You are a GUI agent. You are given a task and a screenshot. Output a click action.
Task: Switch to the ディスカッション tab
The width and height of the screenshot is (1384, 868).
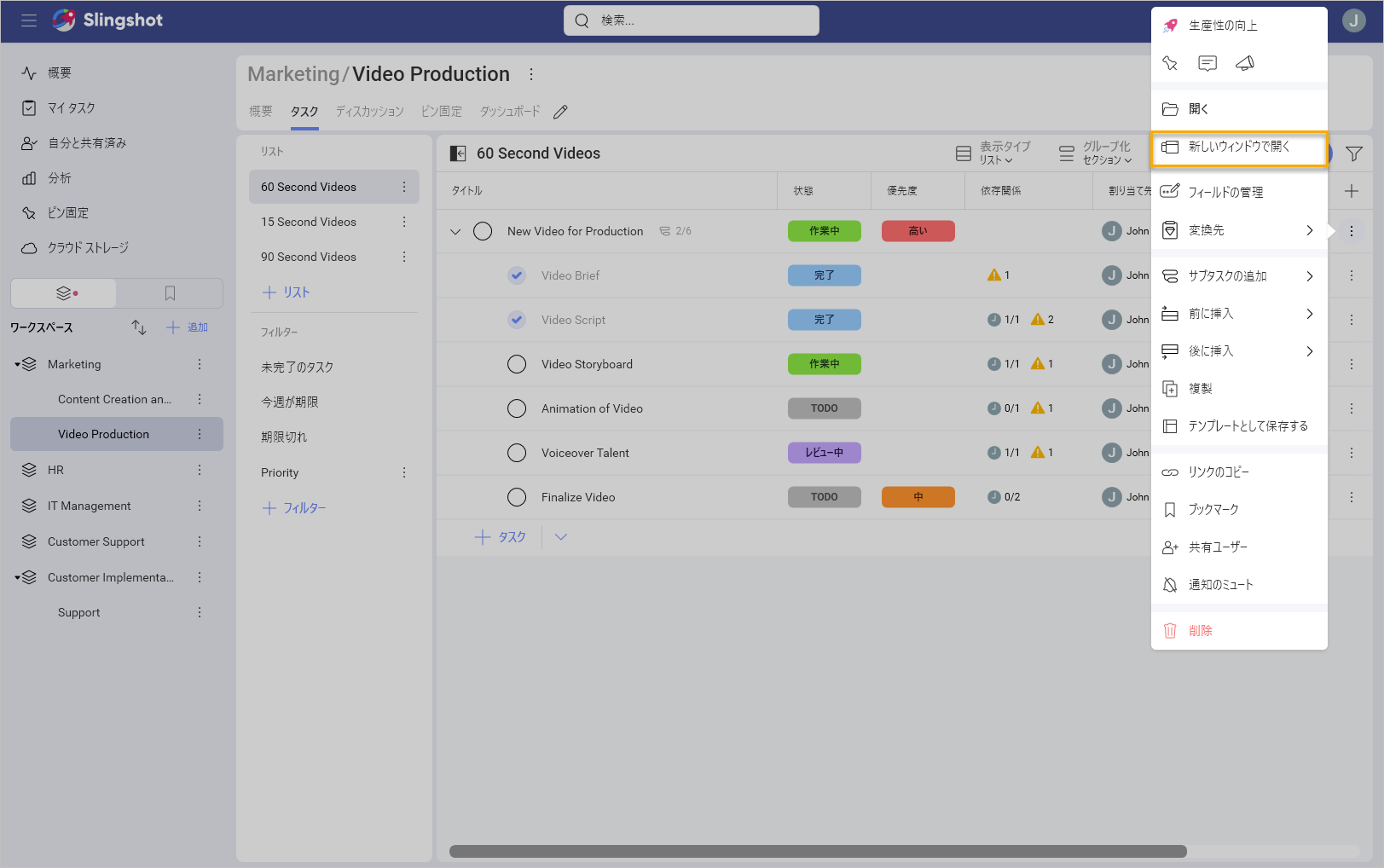pyautogui.click(x=369, y=112)
